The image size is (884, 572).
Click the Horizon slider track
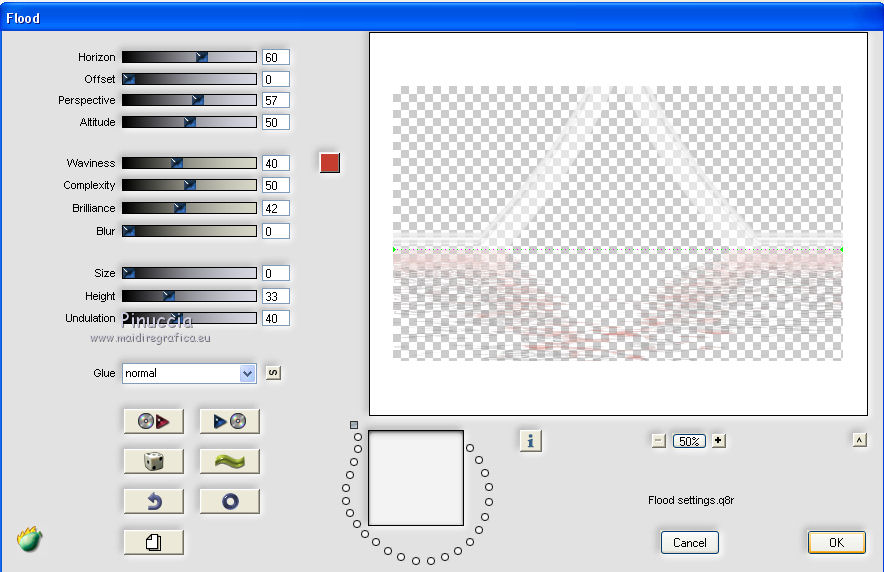coord(189,57)
